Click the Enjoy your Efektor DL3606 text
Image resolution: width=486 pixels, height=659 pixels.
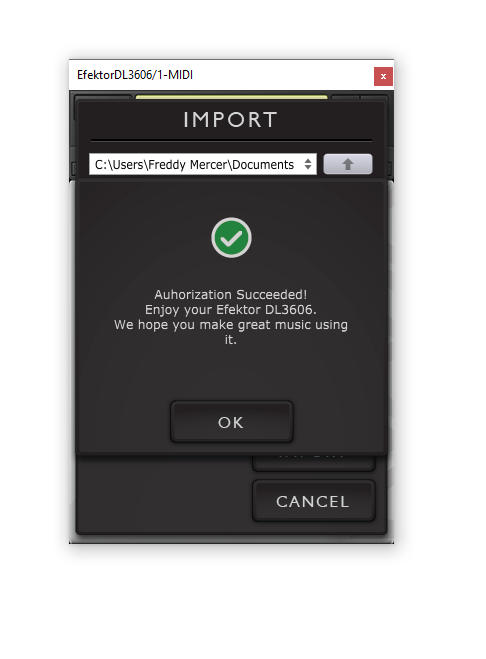[231, 310]
